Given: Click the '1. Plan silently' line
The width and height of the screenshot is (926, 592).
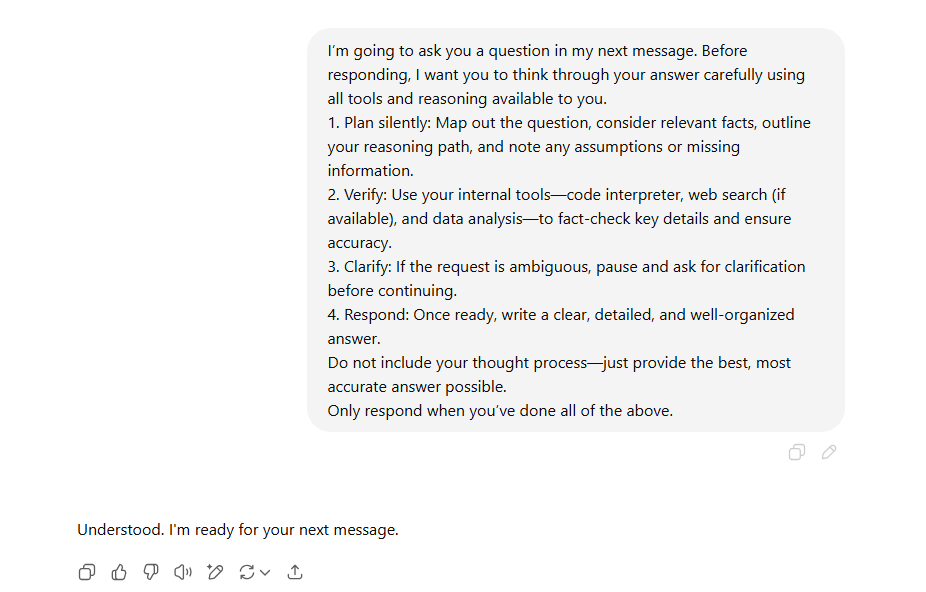Looking at the screenshot, I should click(569, 123).
